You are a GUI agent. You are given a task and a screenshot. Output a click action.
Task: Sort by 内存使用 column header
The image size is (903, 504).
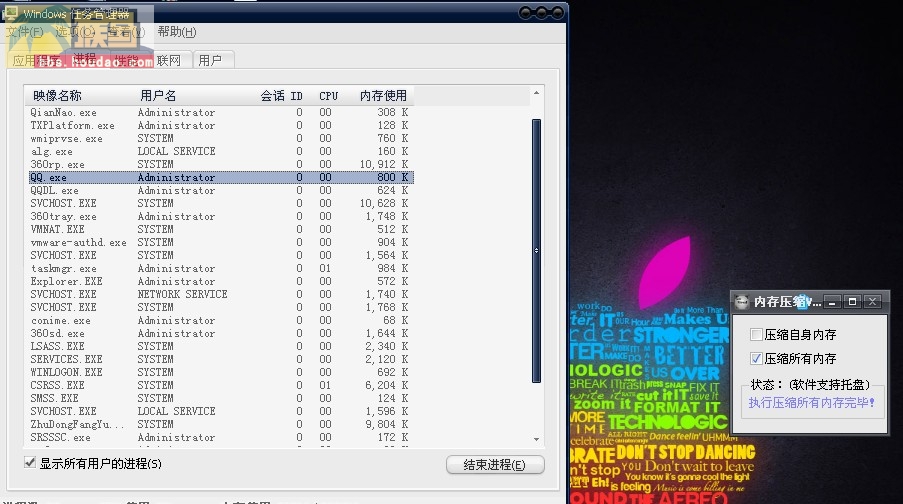pos(383,96)
